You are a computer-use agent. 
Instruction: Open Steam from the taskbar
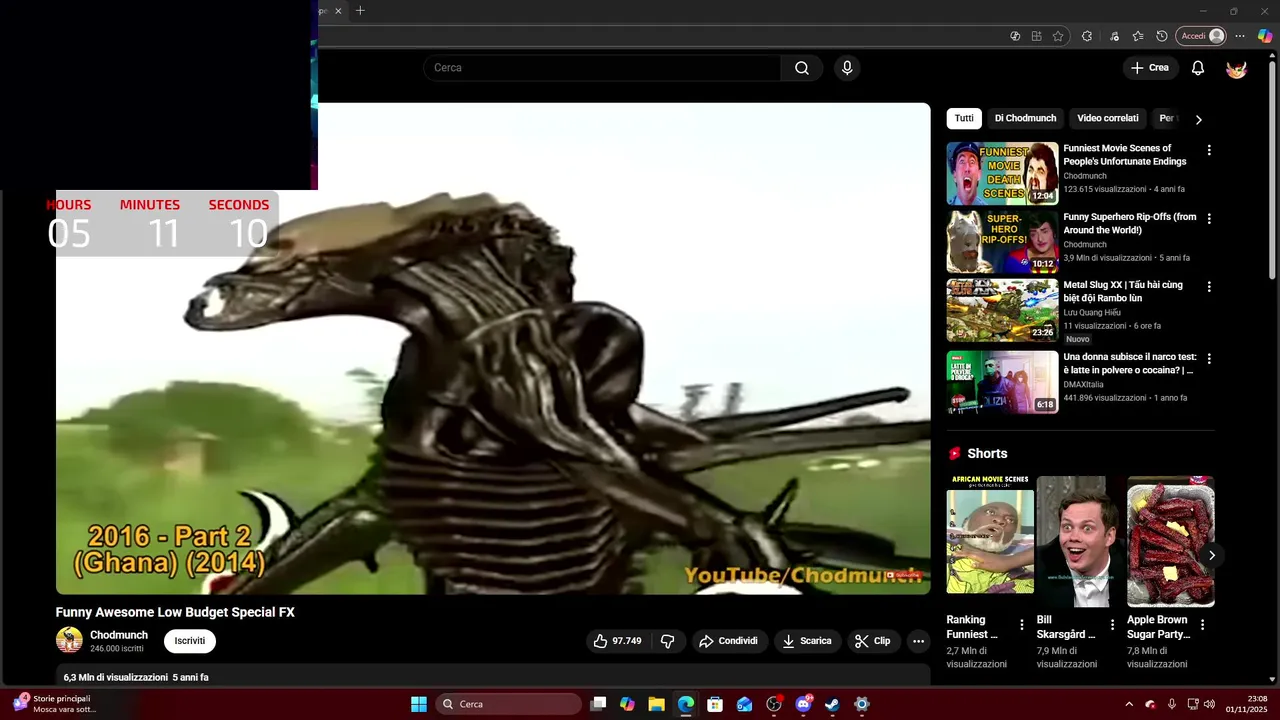832,704
